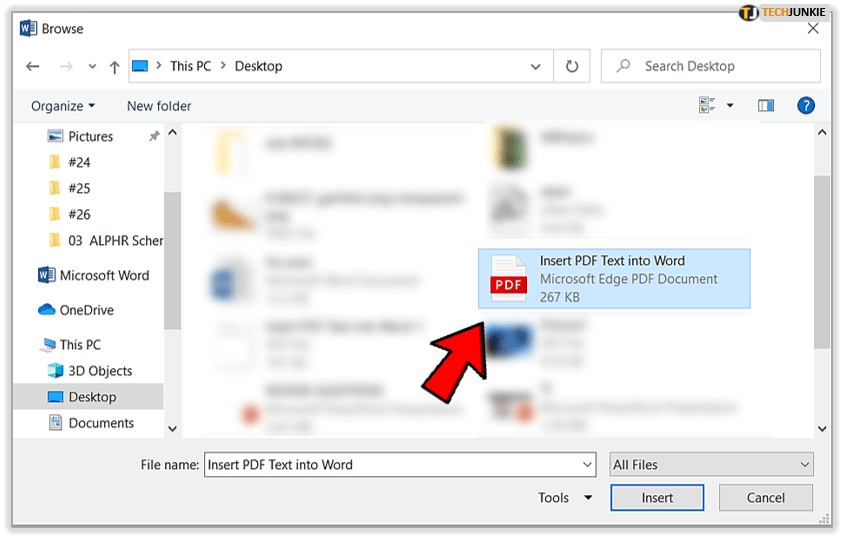Toggle the preview pane icon
844x539 pixels.
coord(766,106)
